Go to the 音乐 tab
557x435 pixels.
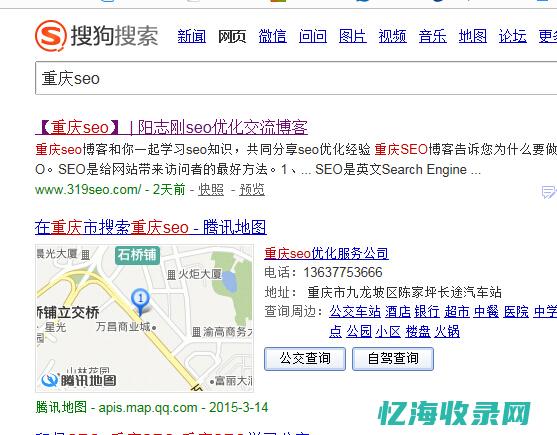pyautogui.click(x=432, y=36)
